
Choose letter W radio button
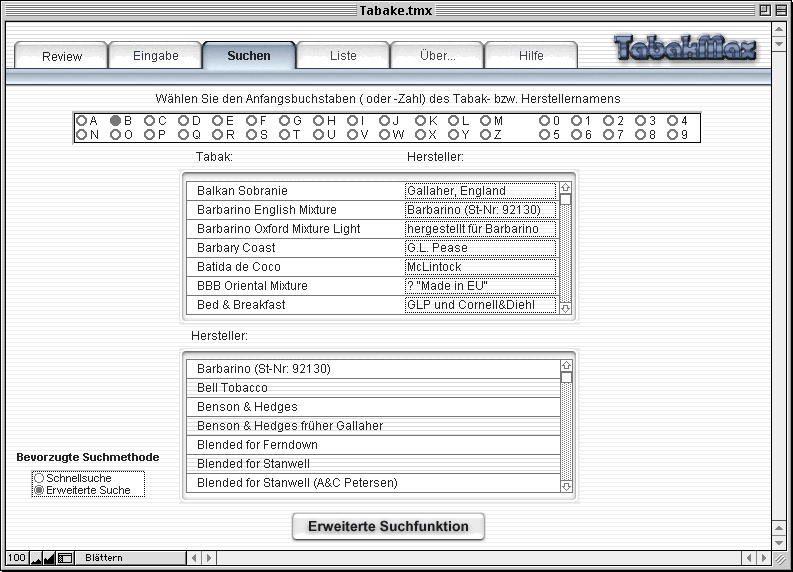(384, 135)
